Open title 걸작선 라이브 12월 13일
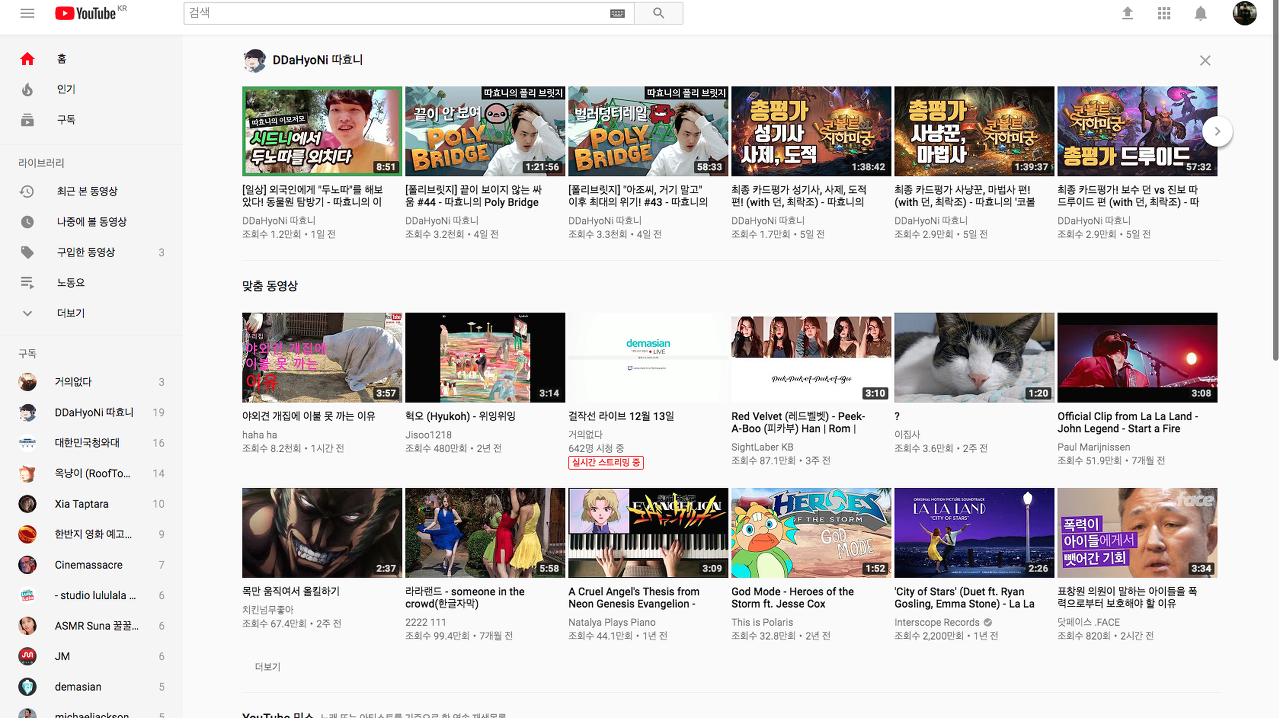The width and height of the screenshot is (1279, 718). point(621,416)
